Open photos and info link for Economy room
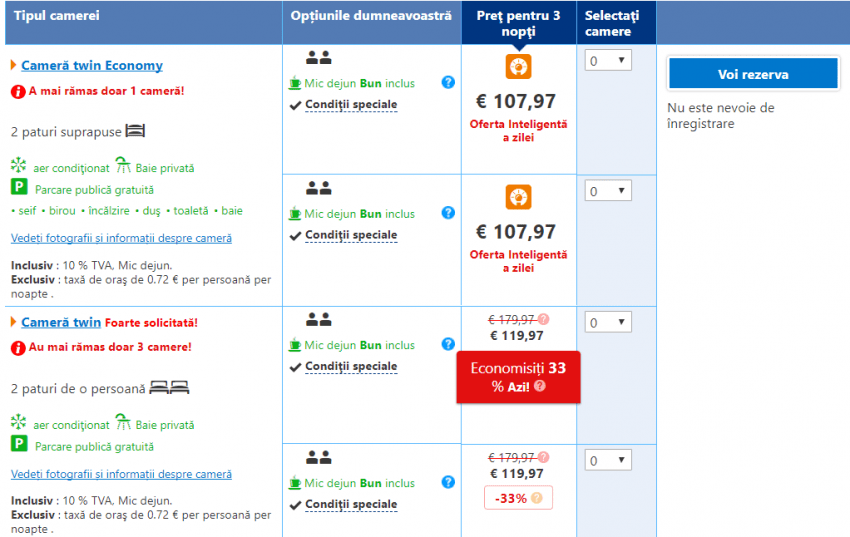 [x=121, y=238]
